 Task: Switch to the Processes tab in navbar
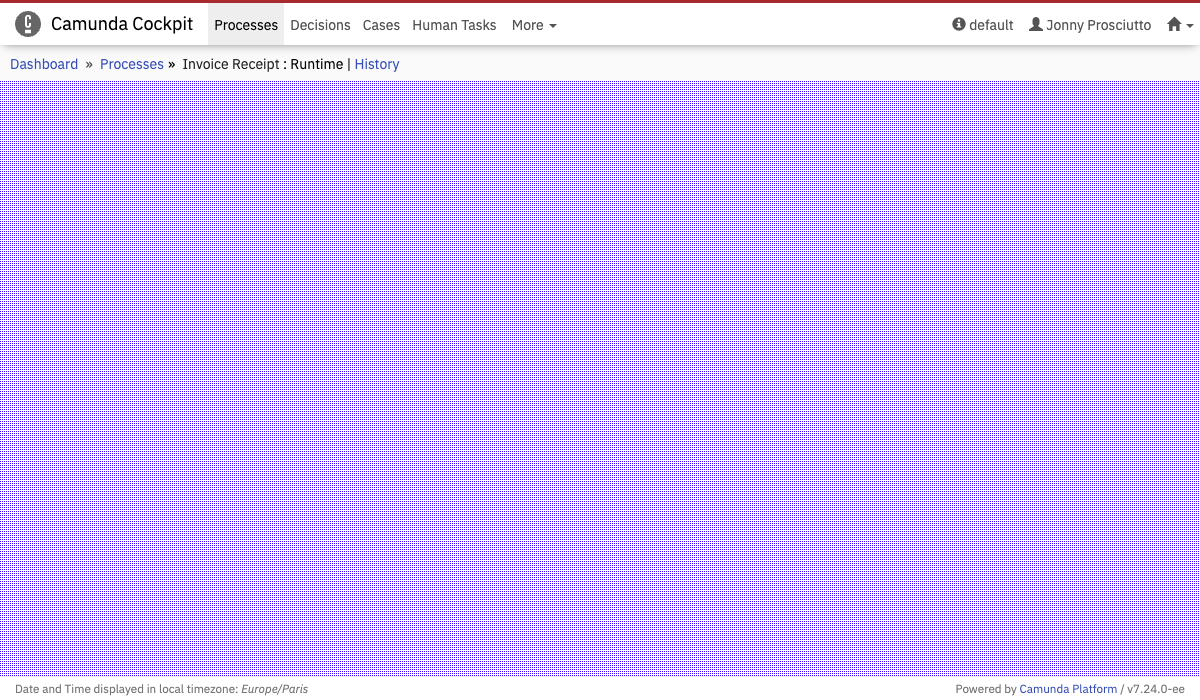point(246,25)
